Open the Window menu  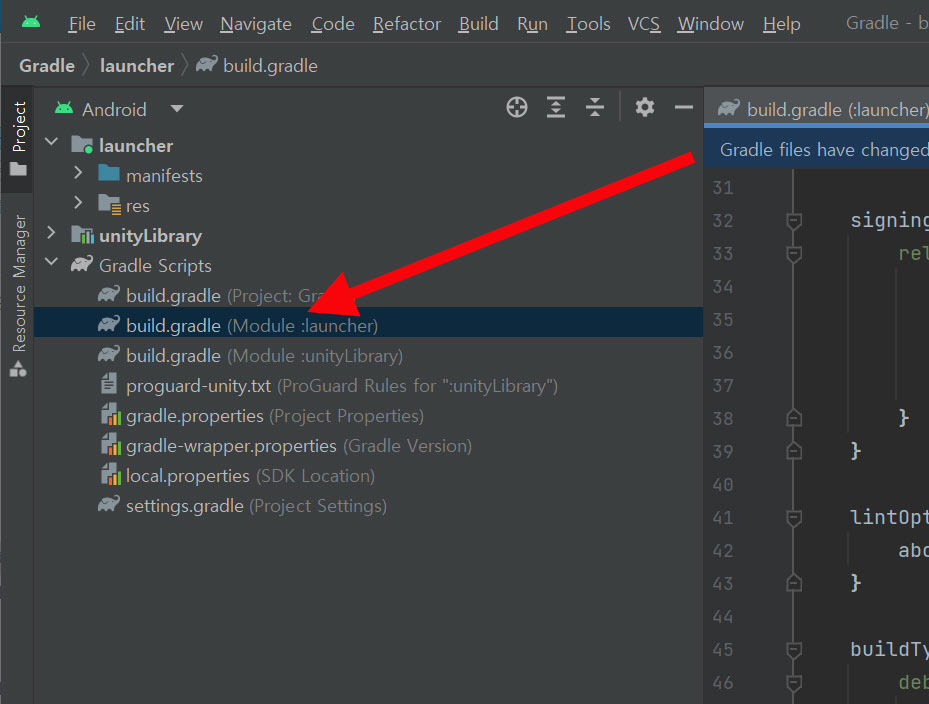click(711, 24)
